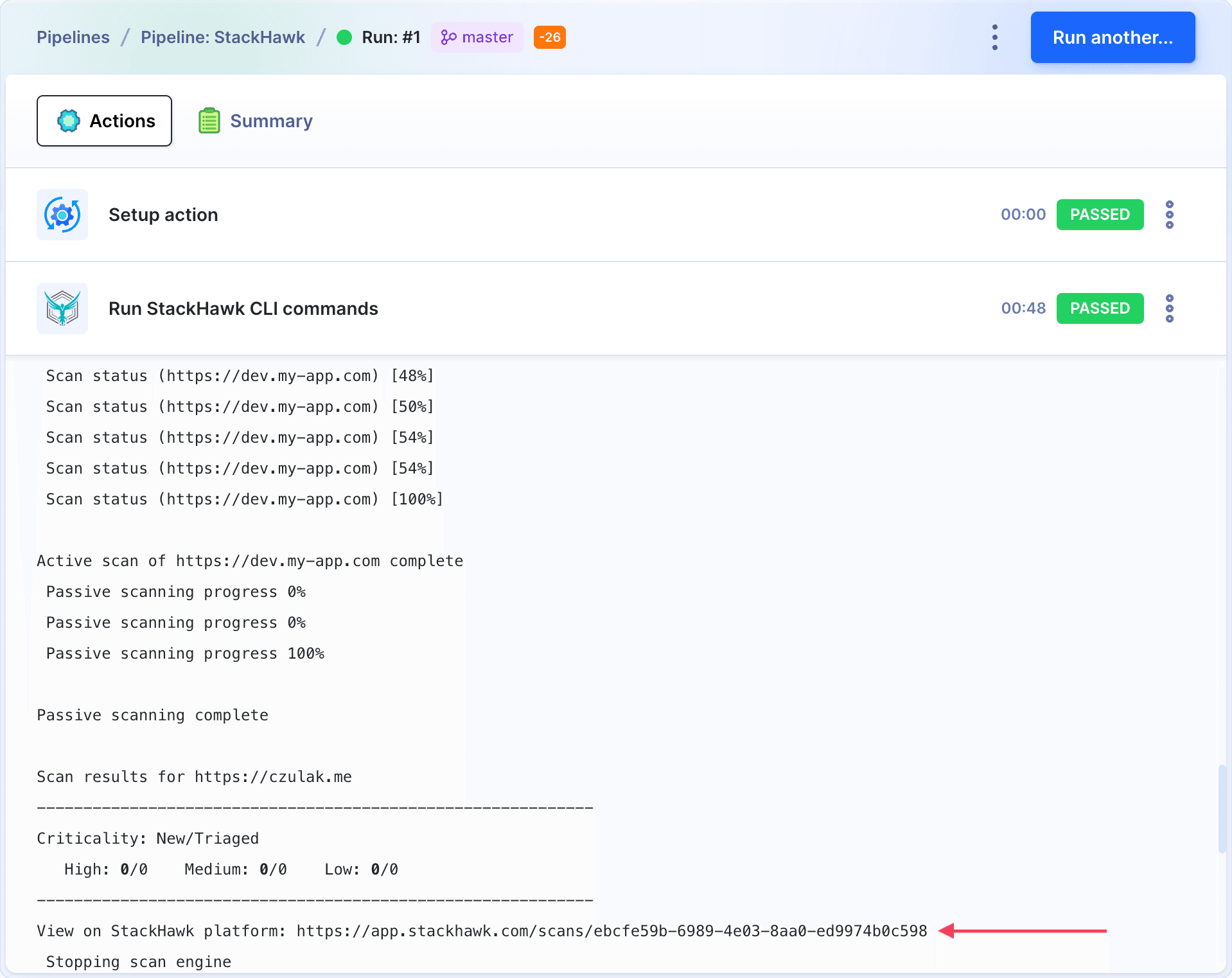Click 'Criticality: New/Triaged' log line
This screenshot has height=978, width=1232.
[x=148, y=839]
